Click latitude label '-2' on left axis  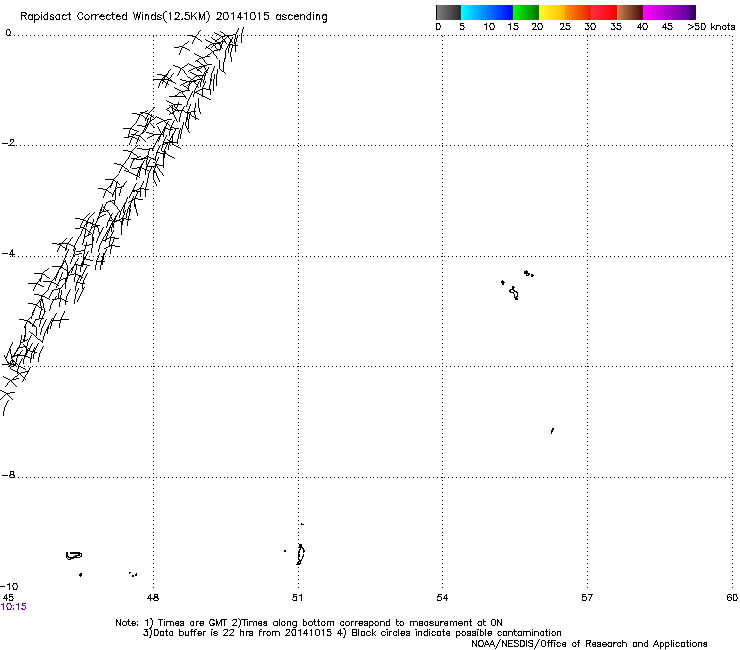(x=8, y=143)
